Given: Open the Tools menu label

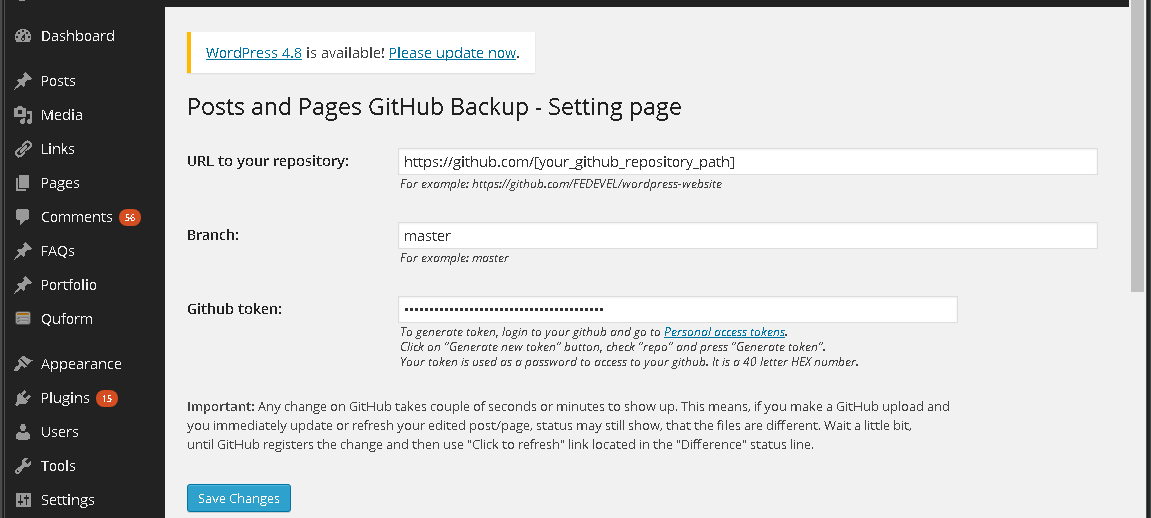Looking at the screenshot, I should [x=58, y=466].
